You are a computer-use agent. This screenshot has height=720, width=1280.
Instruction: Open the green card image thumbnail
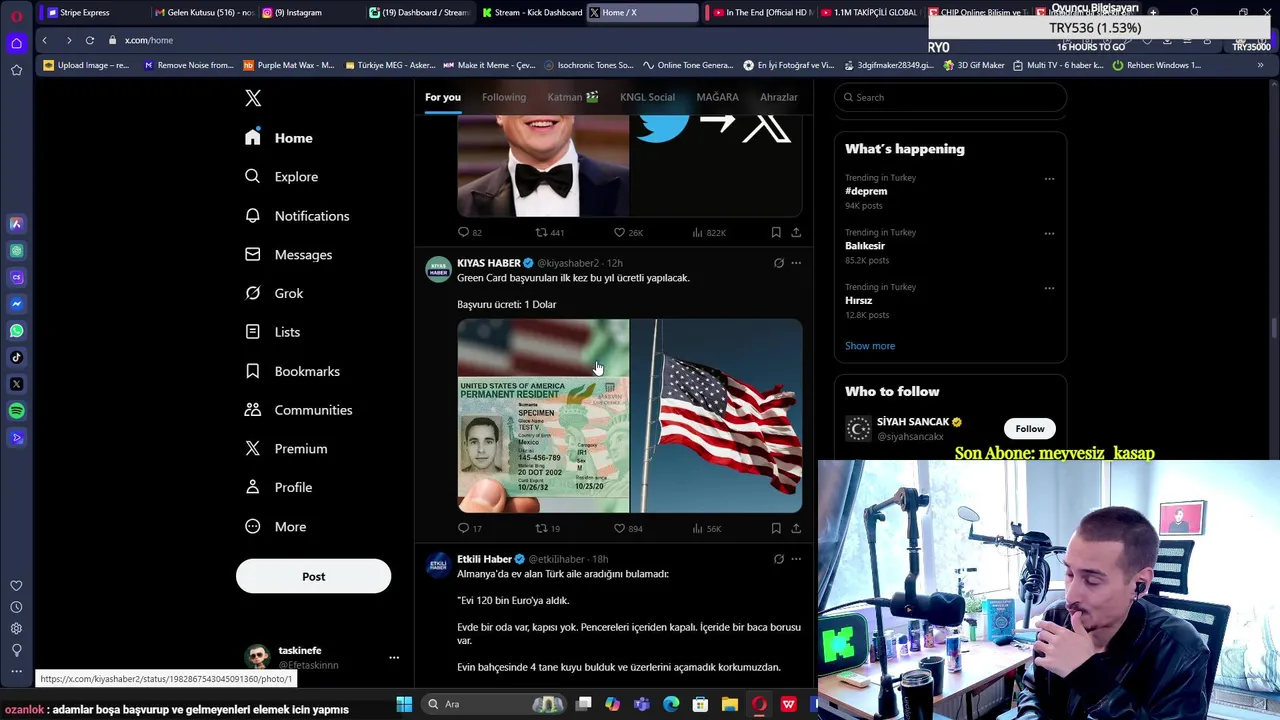tap(543, 416)
